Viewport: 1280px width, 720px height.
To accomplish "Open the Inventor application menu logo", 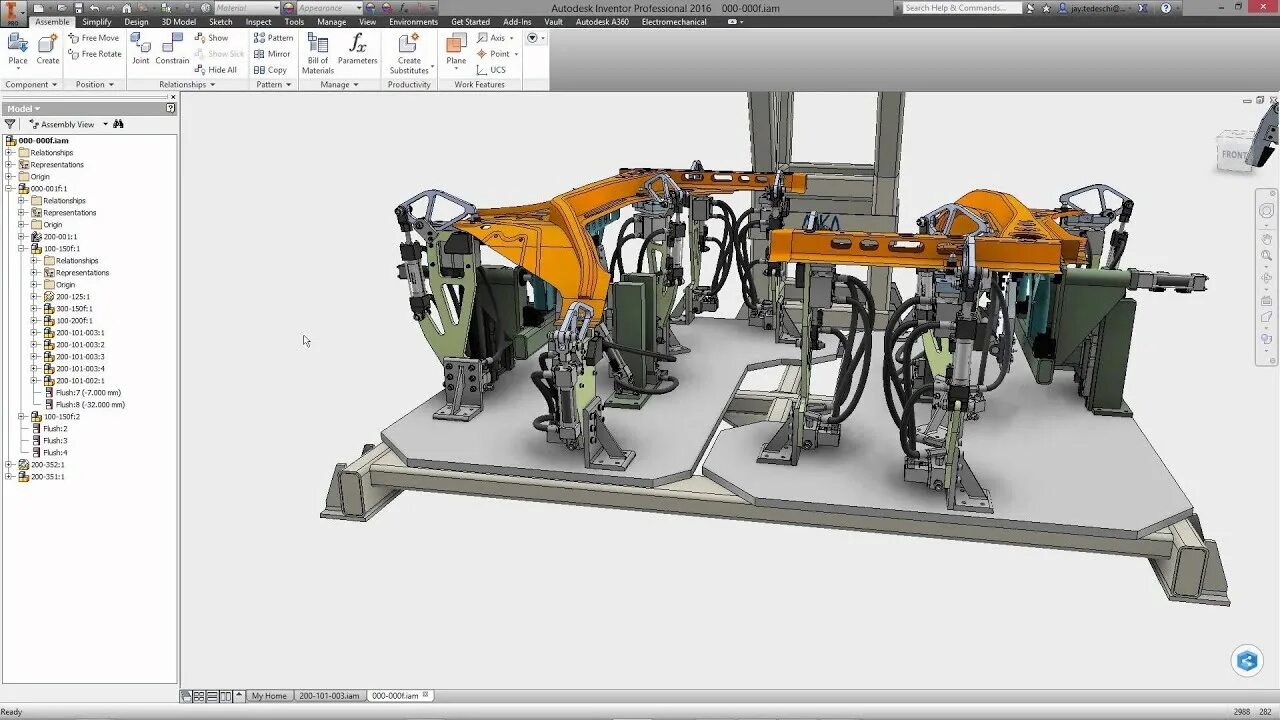I will (13, 12).
